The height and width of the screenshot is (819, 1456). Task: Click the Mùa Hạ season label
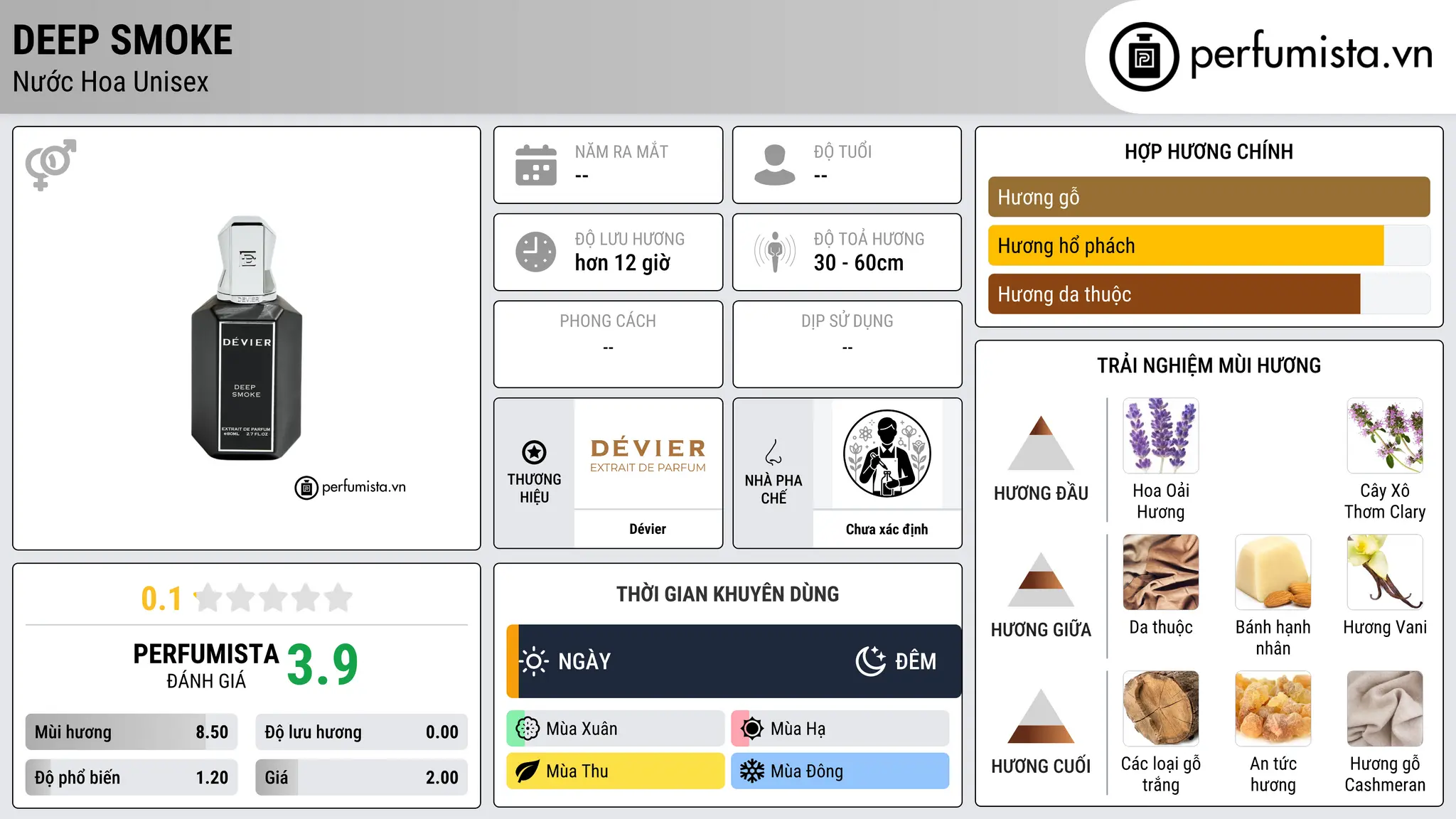click(798, 729)
